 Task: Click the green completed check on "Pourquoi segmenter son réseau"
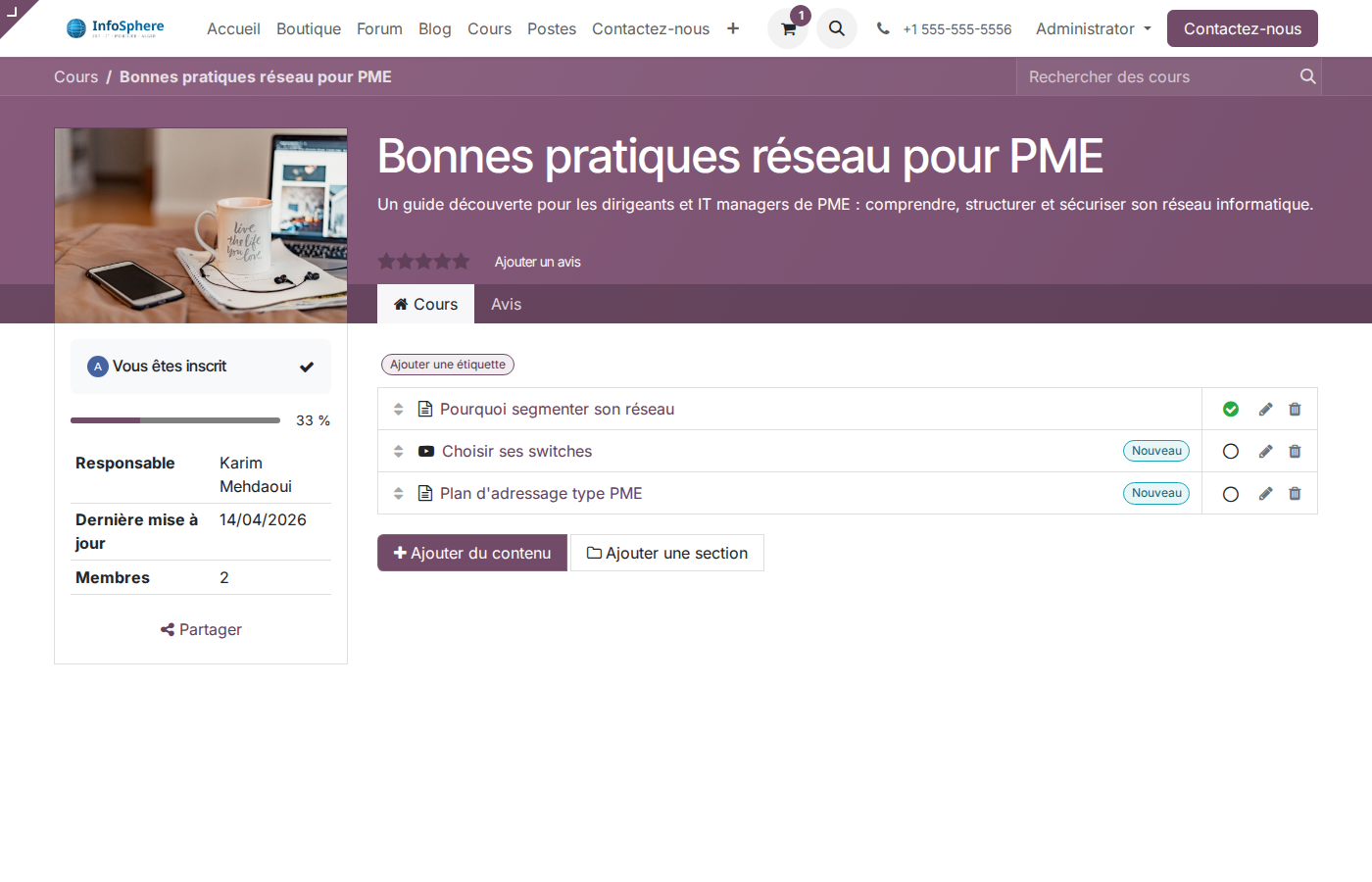[1230, 409]
